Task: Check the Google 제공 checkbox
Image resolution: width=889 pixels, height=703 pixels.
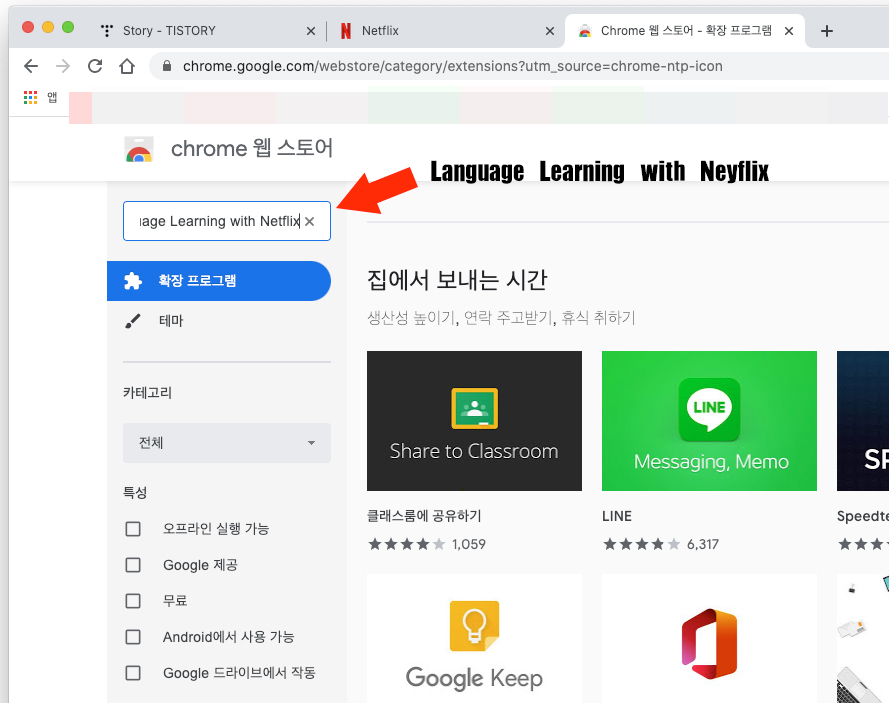Action: pos(133,565)
